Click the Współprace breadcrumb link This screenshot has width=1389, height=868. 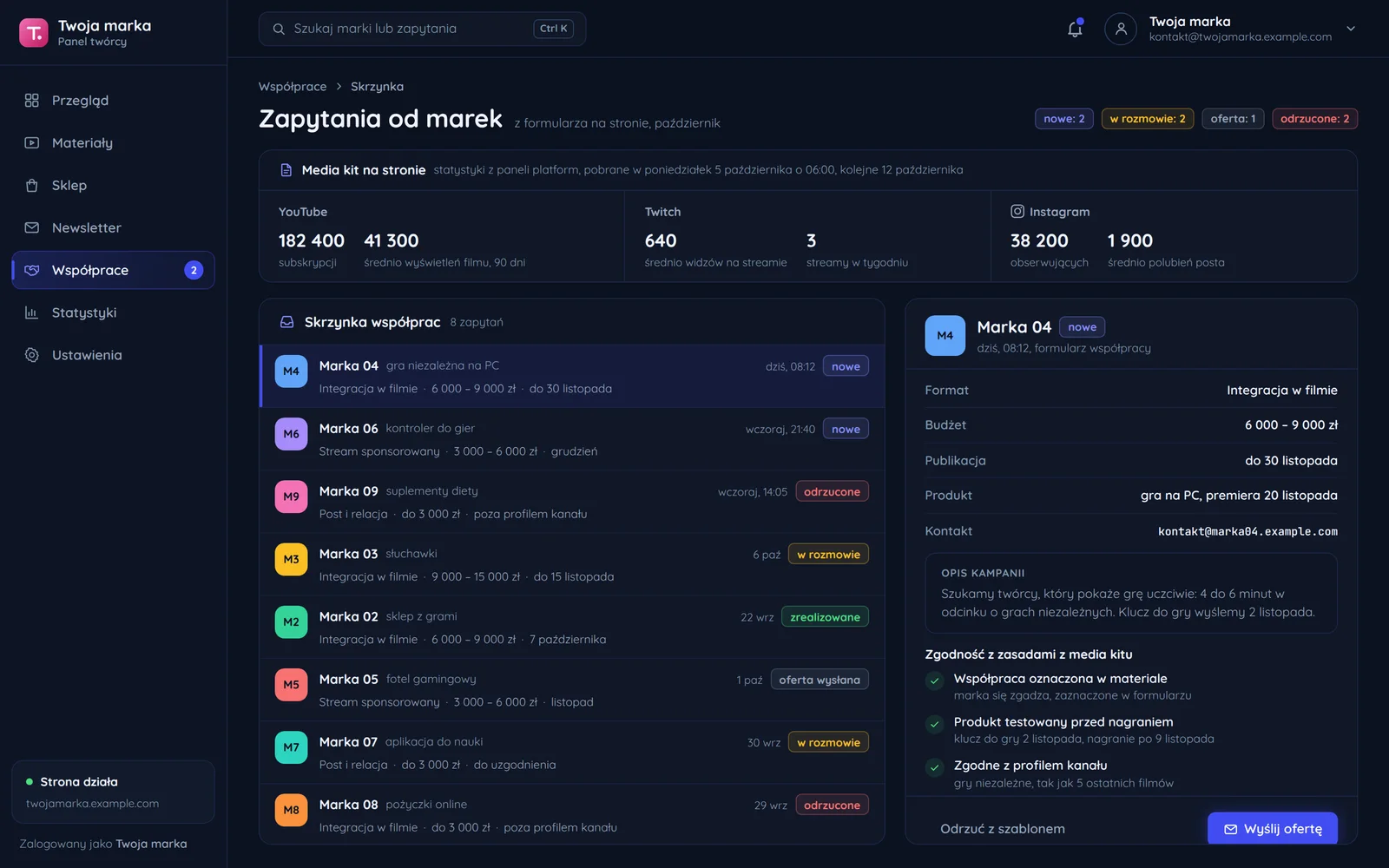pos(293,87)
